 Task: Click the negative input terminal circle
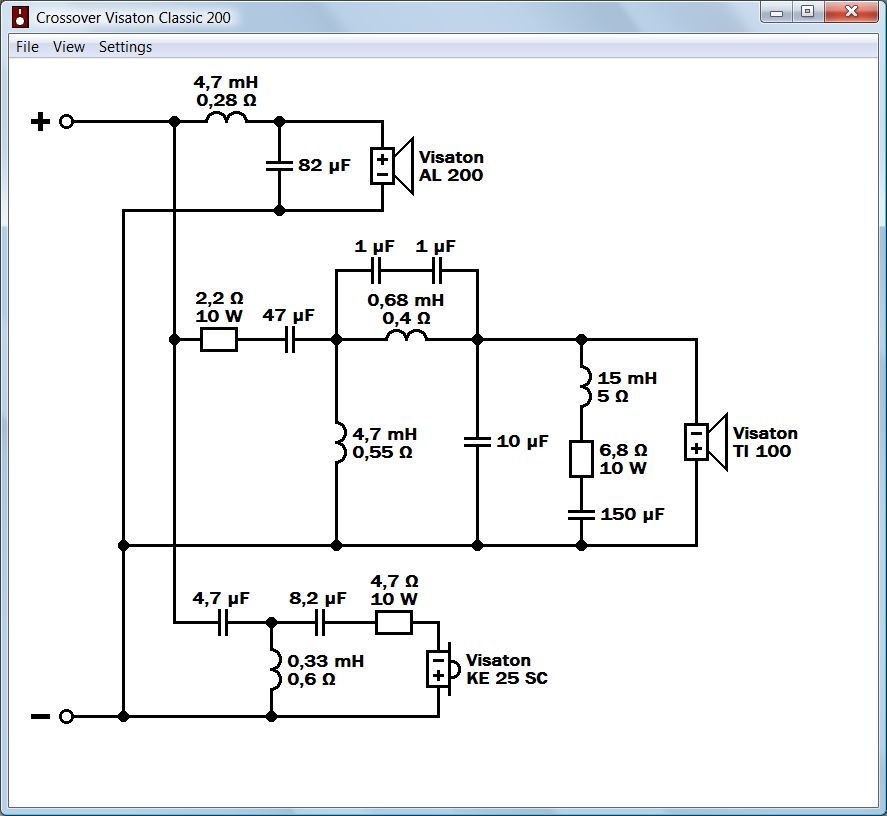click(x=66, y=716)
